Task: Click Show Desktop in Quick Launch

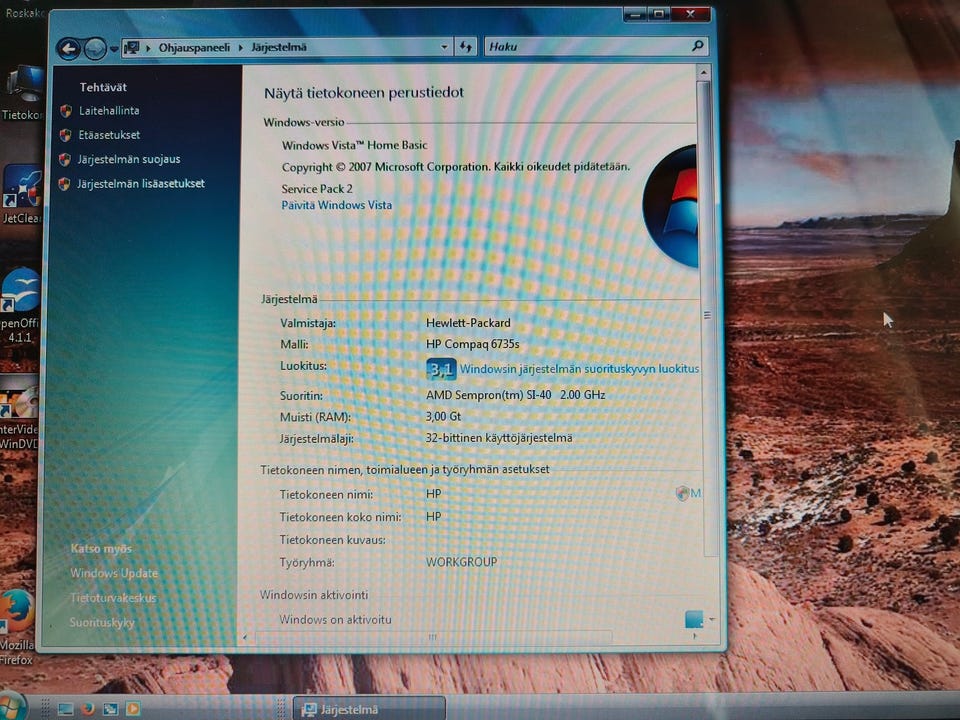Action: [x=66, y=709]
